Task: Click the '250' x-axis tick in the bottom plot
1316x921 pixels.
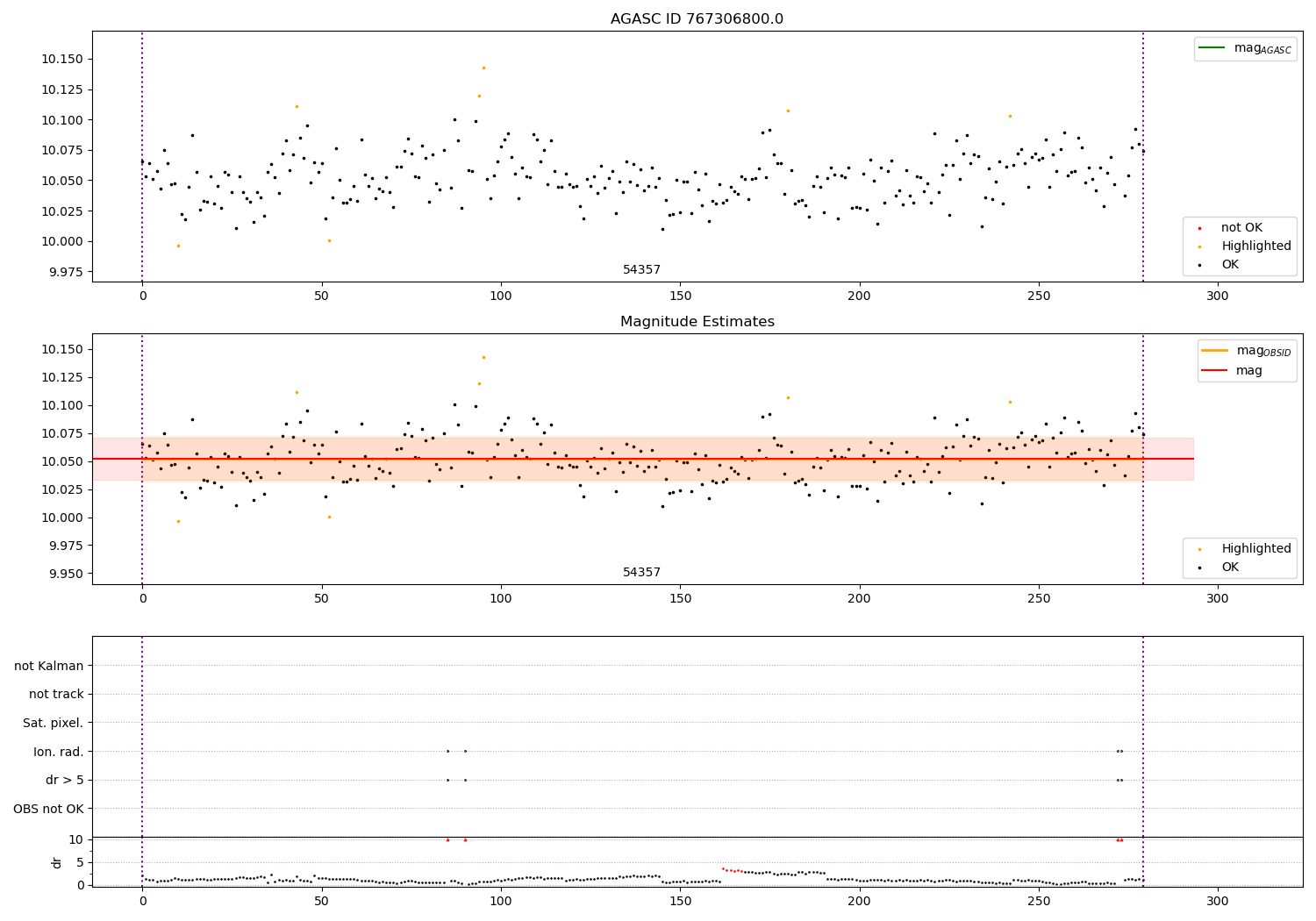Action: pyautogui.click(x=1039, y=902)
